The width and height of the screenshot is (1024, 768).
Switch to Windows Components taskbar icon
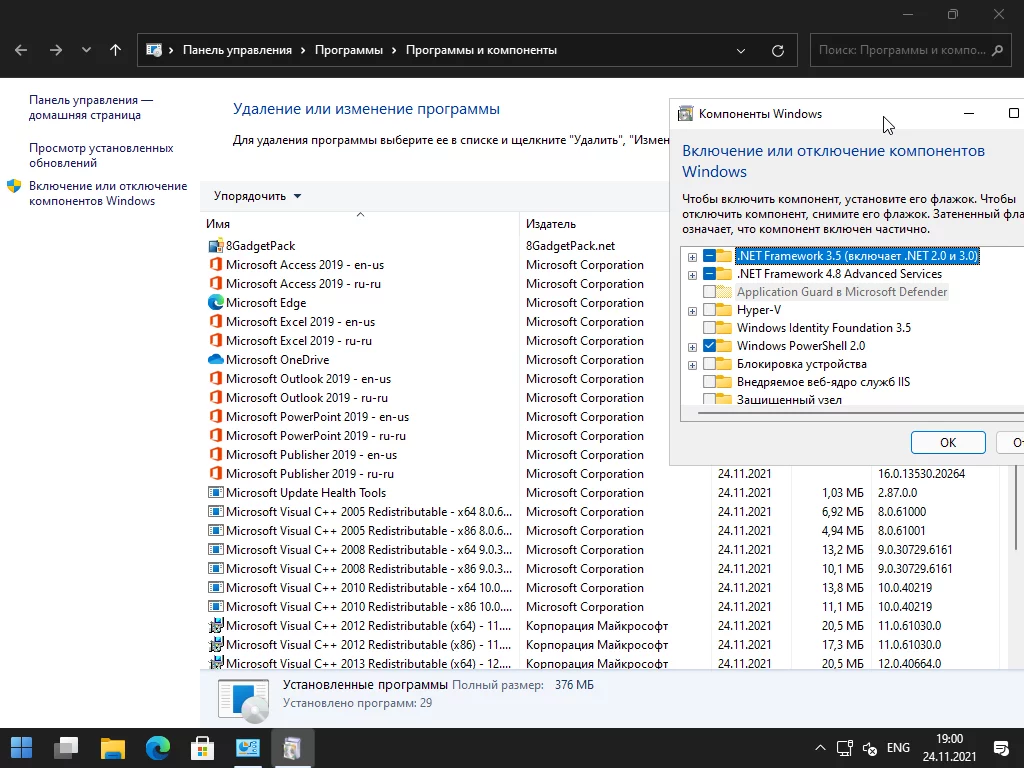(292, 748)
